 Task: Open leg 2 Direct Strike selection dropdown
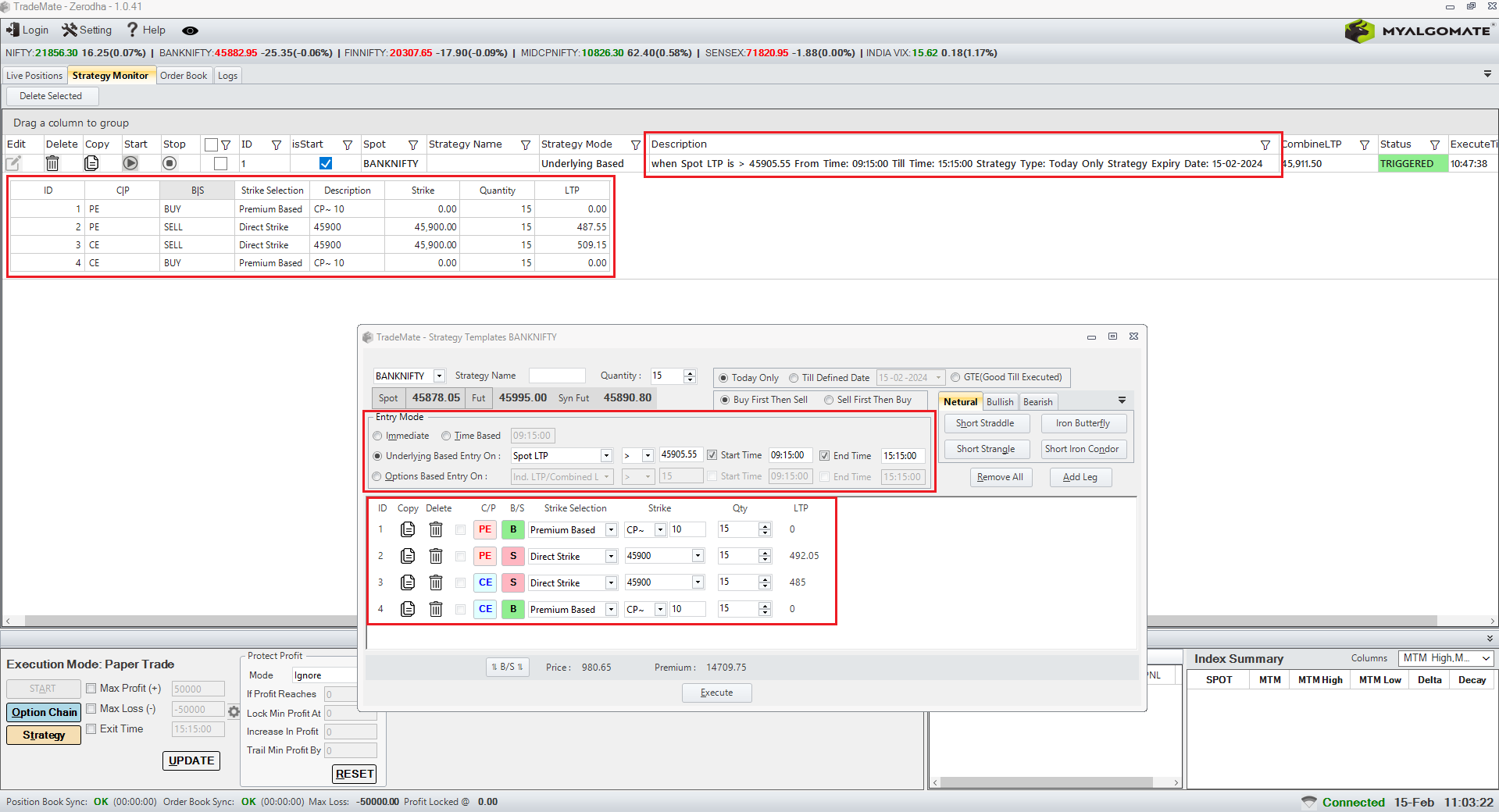[611, 557]
